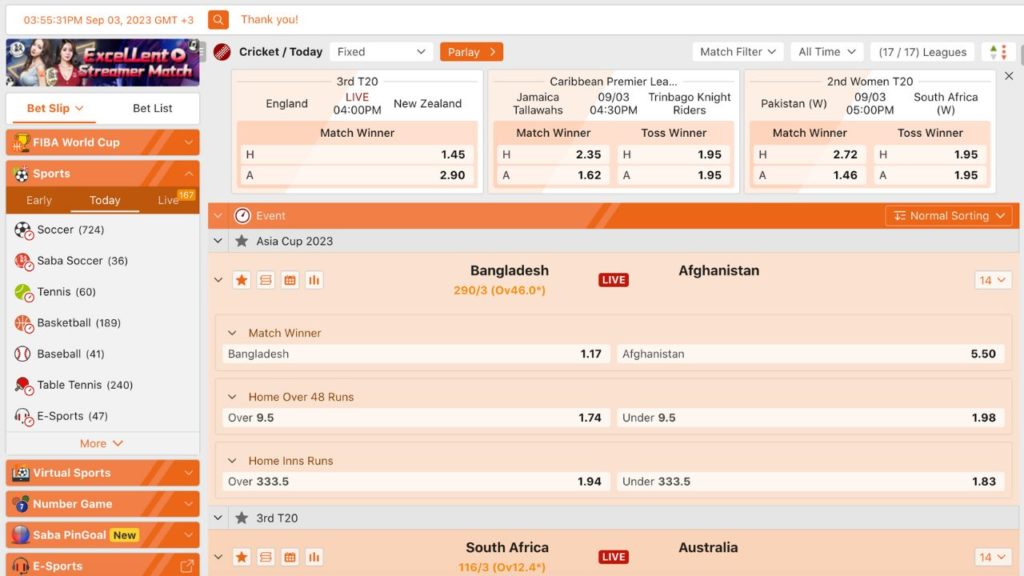Close the featured matches carousel
1024x576 pixels.
point(1009,76)
